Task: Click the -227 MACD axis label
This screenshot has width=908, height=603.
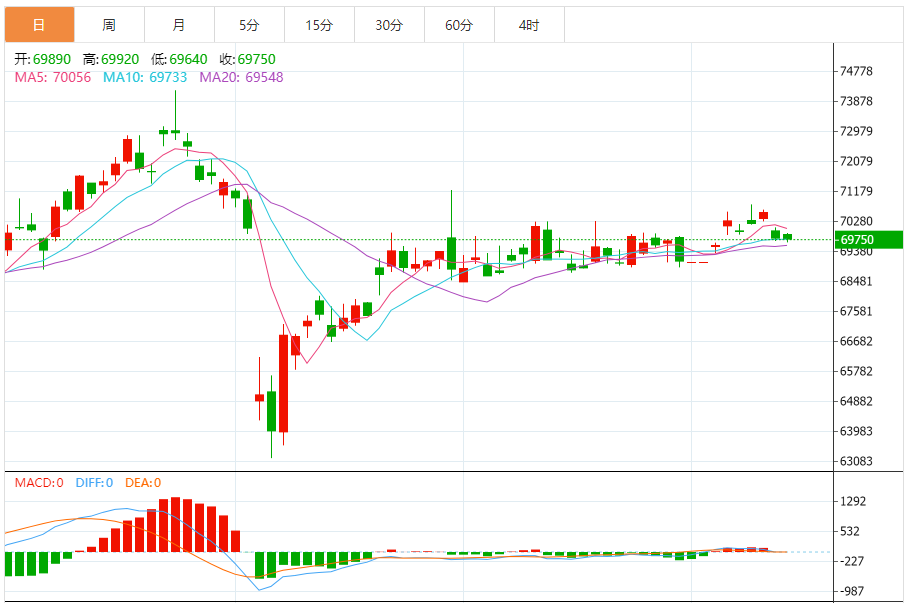Action: [852, 561]
